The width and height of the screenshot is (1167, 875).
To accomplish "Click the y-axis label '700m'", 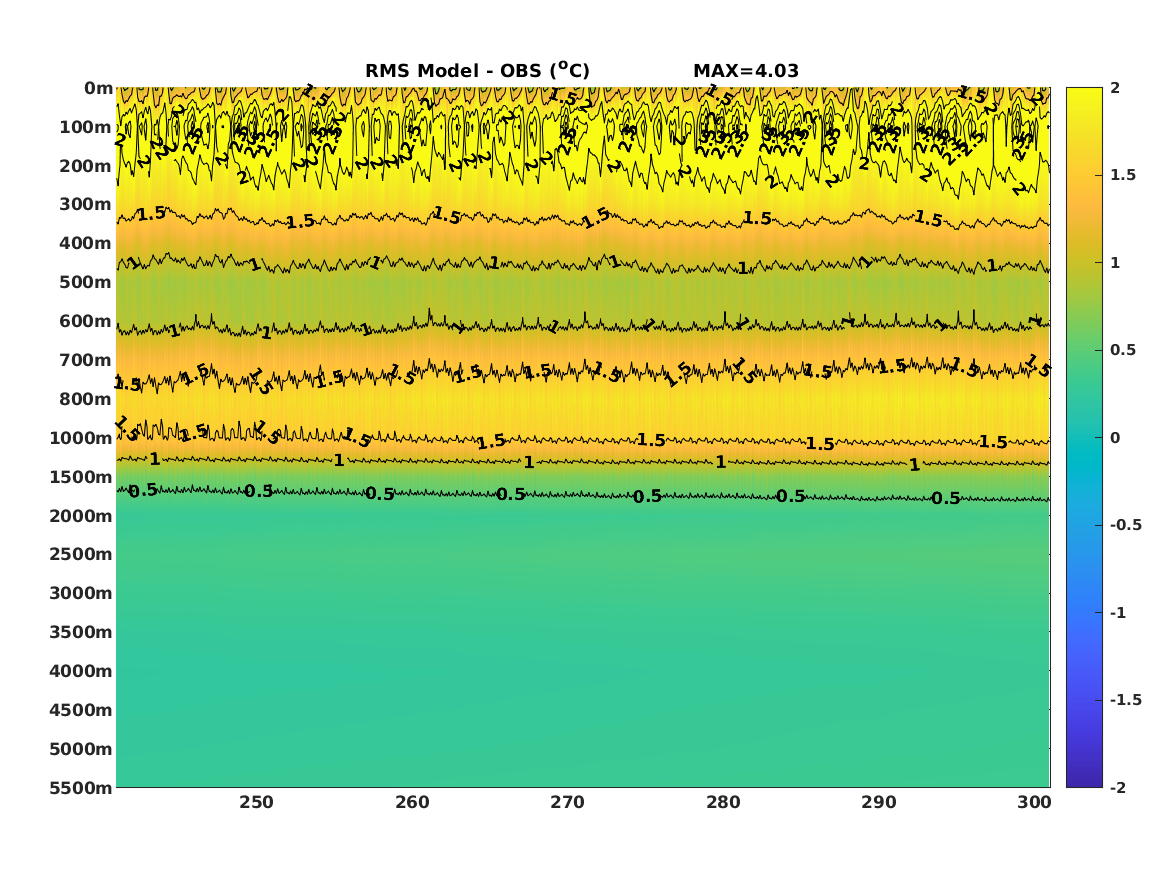I will coord(86,360).
